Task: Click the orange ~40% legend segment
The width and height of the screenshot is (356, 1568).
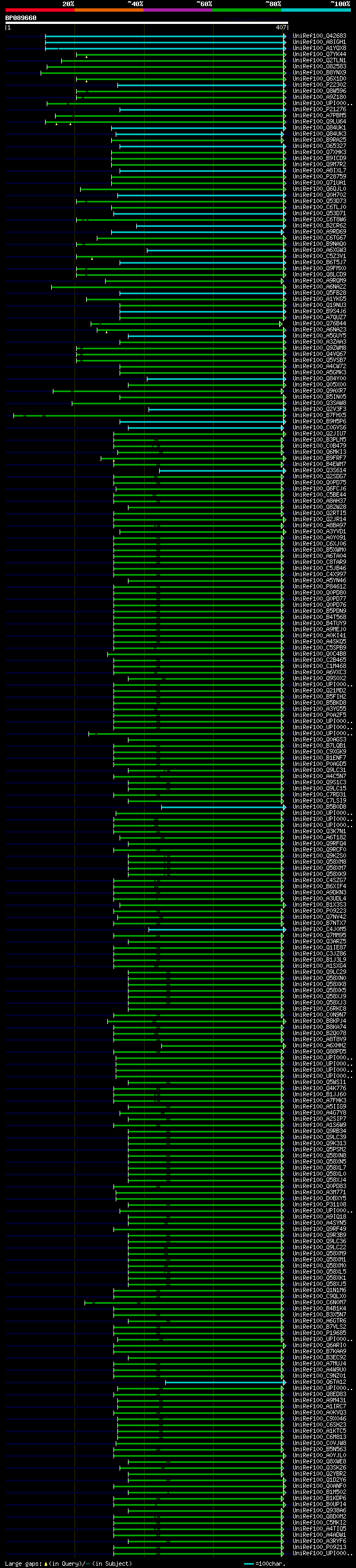Action: tap(109, 10)
